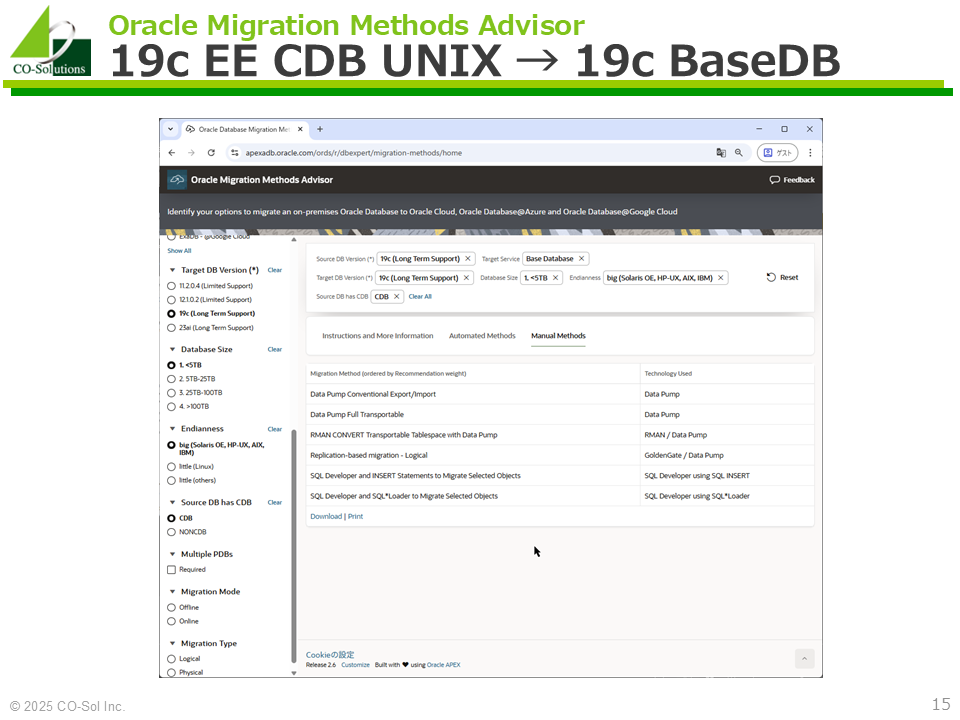The width and height of the screenshot is (960, 720).
Task: Click the Show All link in sidebar
Action: 179,251
